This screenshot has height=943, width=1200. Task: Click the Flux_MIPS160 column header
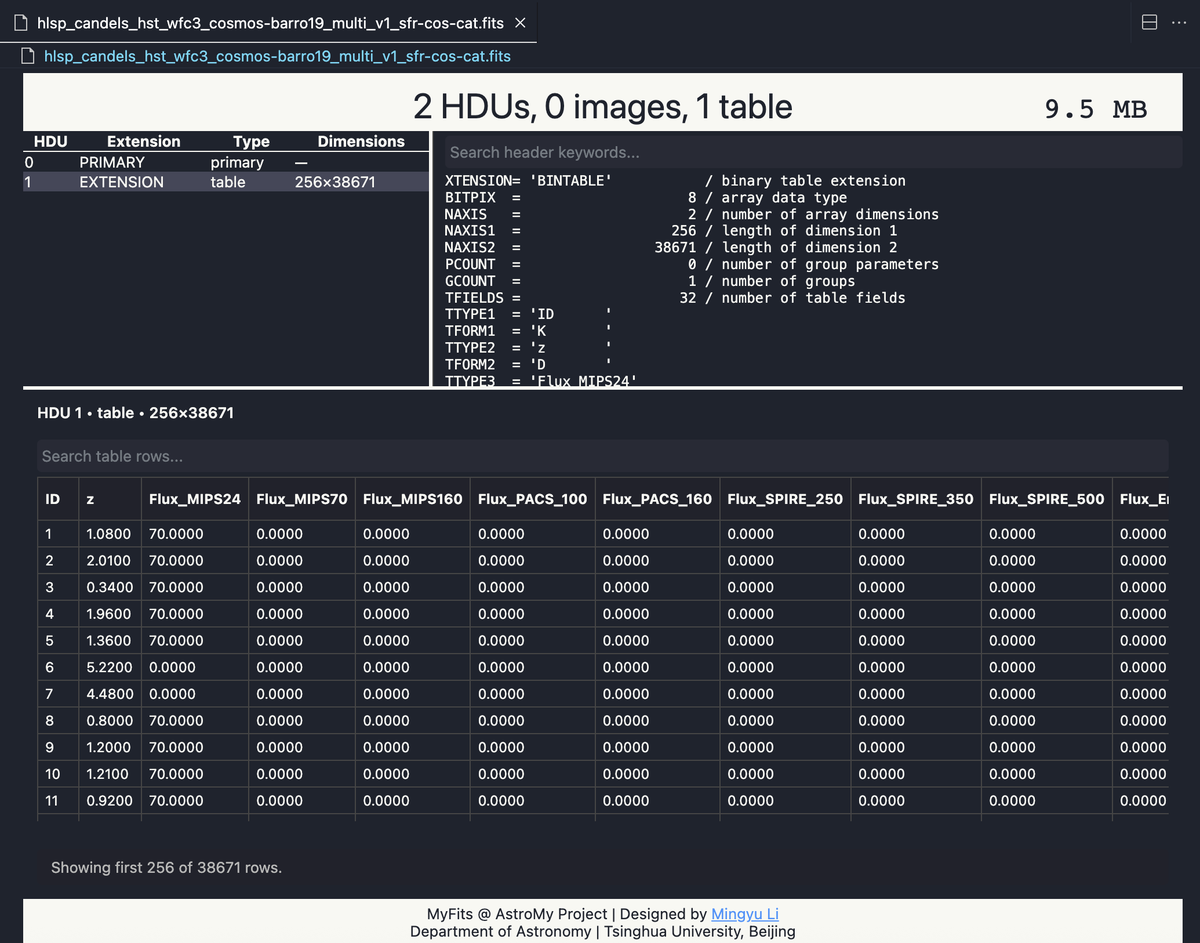413,499
